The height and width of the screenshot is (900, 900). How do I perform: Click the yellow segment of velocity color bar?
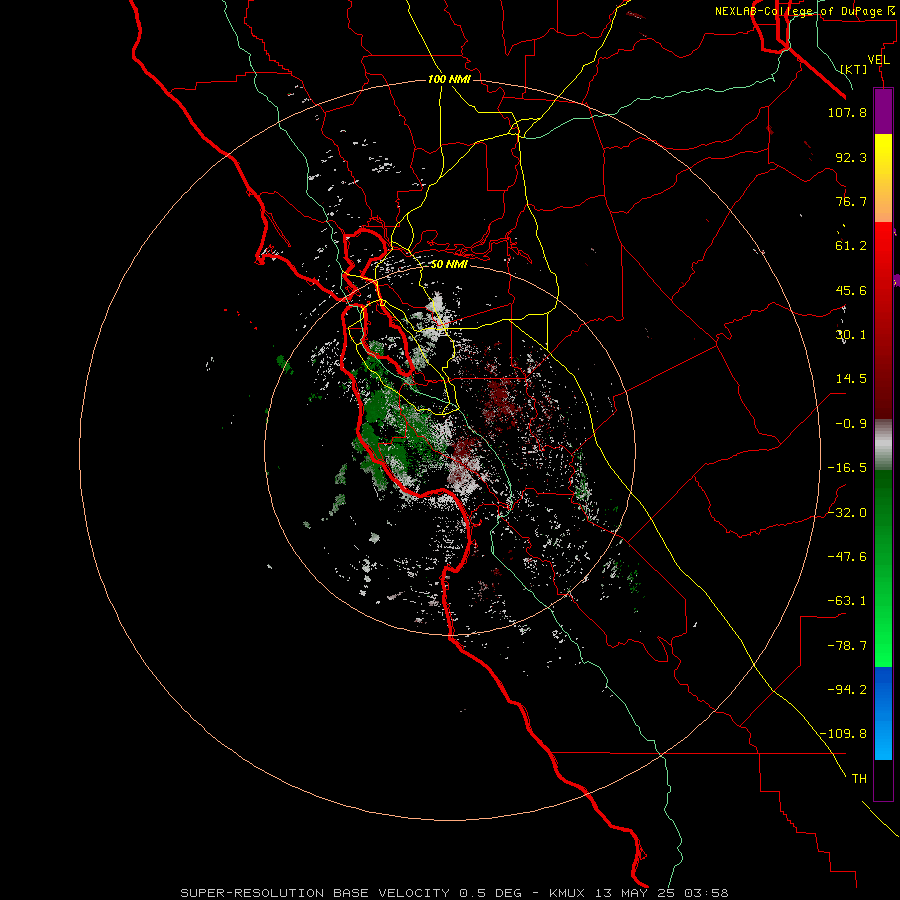point(883,178)
